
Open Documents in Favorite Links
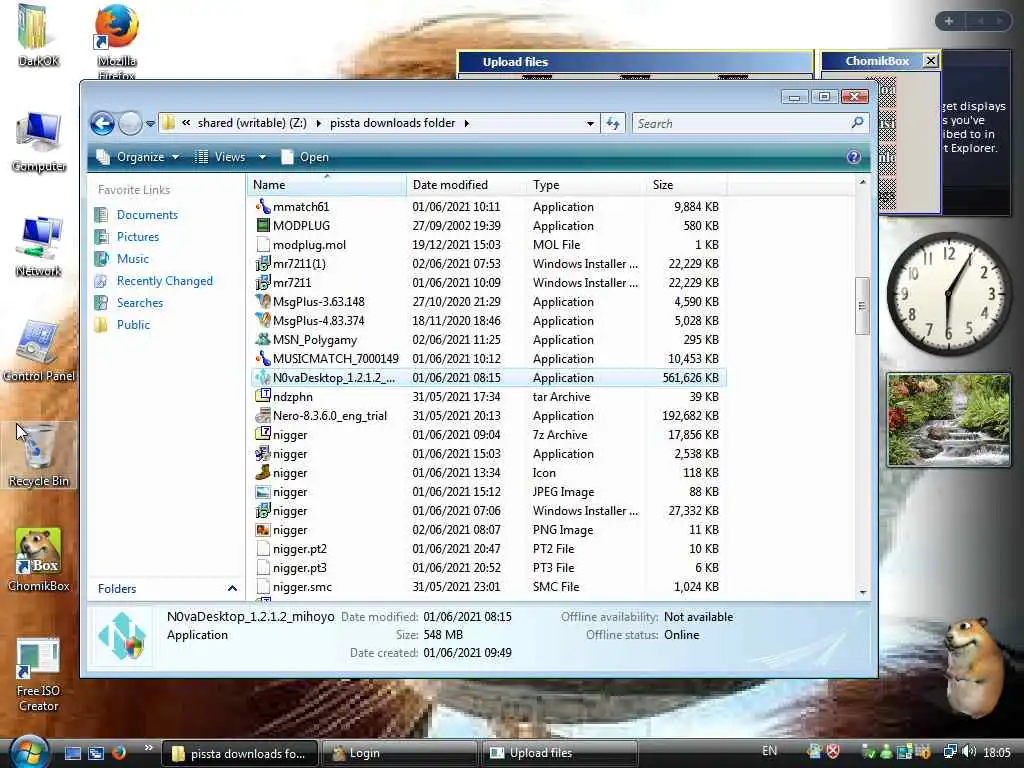tap(147, 215)
